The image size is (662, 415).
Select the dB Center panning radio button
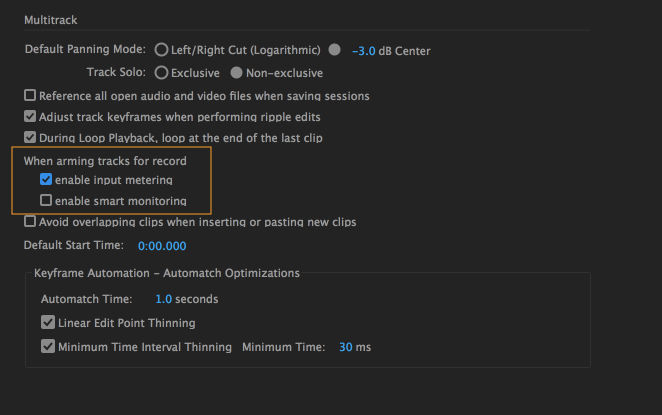(x=334, y=50)
